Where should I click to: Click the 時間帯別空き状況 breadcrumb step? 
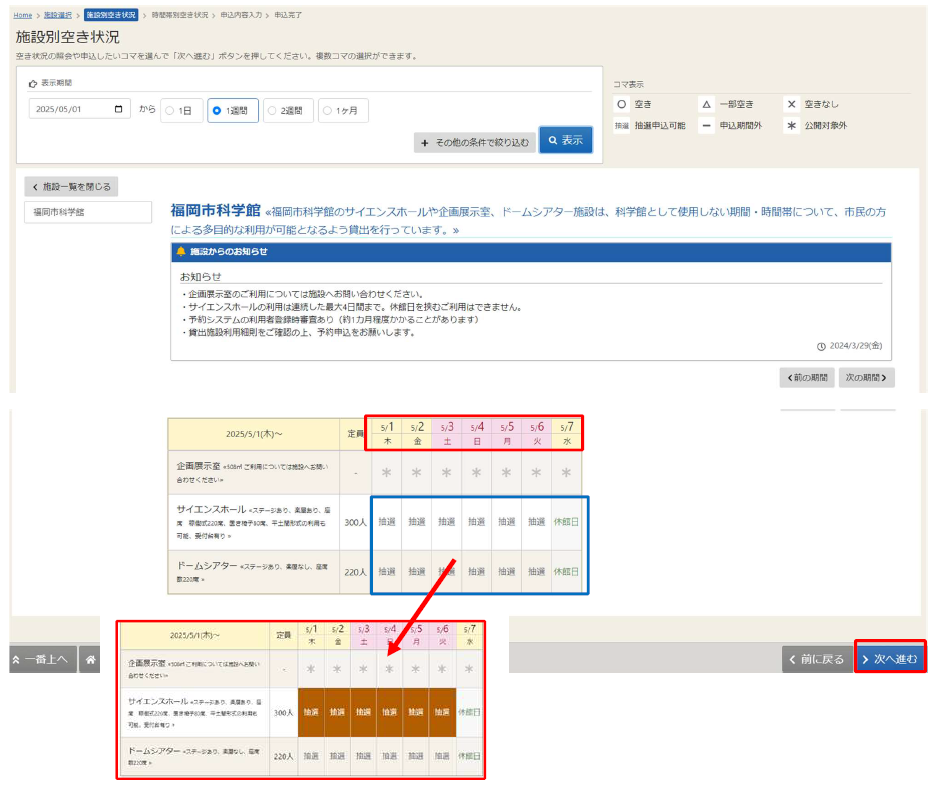pyautogui.click(x=179, y=15)
